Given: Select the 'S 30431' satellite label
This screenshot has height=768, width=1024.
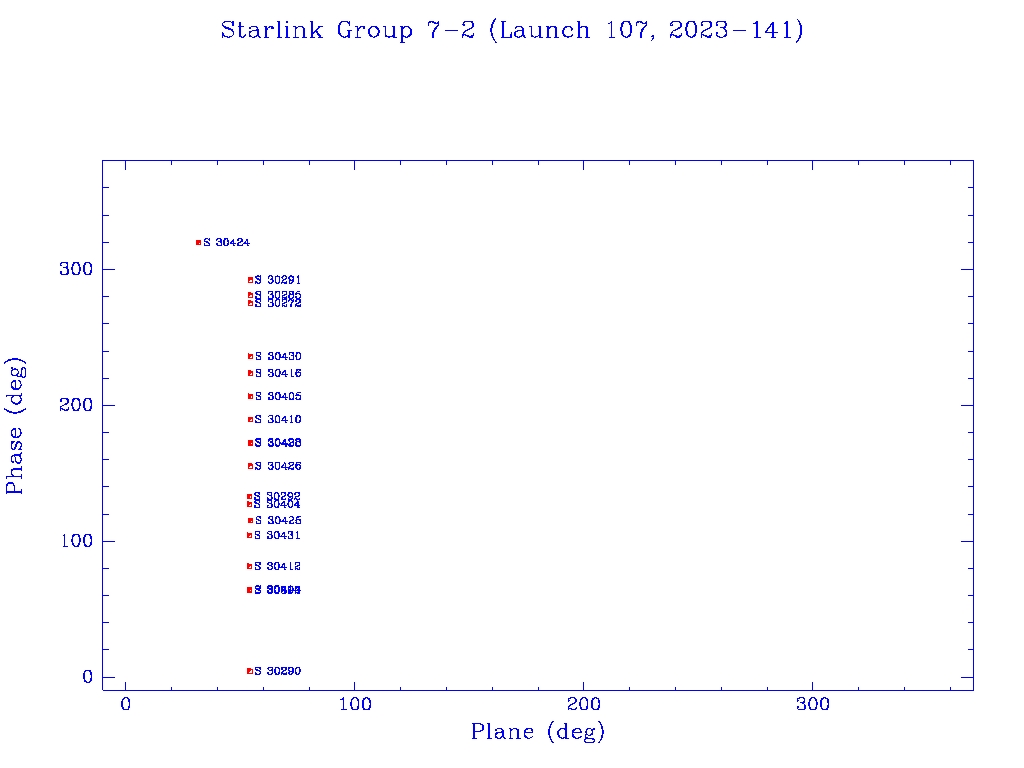Looking at the screenshot, I should click(x=278, y=536).
